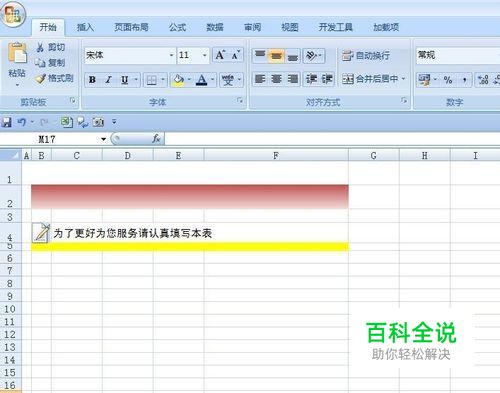Image resolution: width=500 pixels, height=393 pixels.
Task: Open the insert function fx button
Action: 156,139
